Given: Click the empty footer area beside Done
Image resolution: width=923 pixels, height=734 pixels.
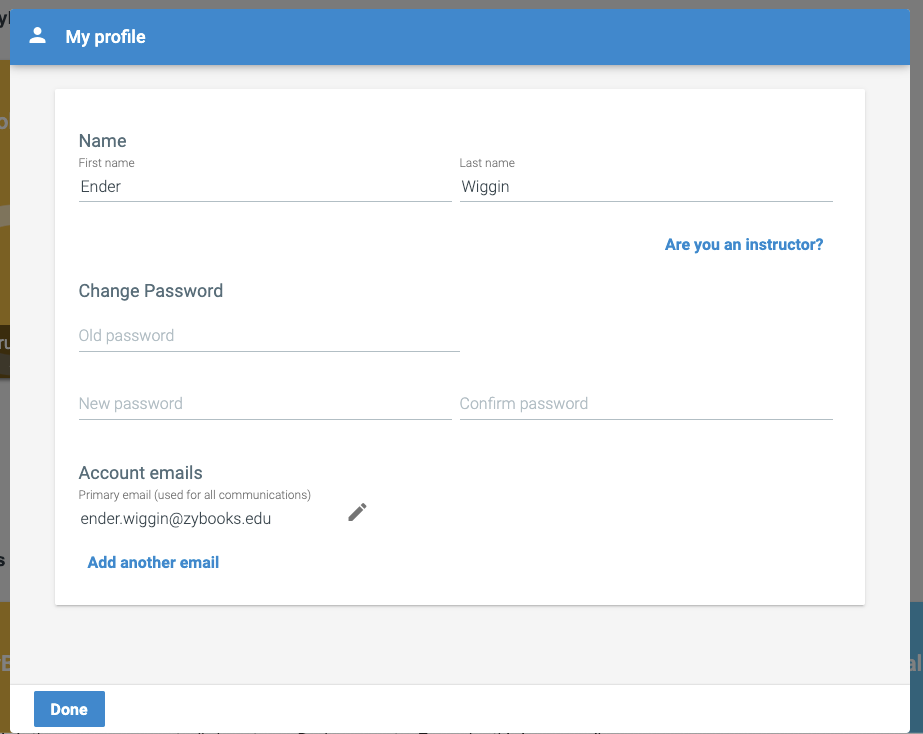Looking at the screenshot, I should [x=500, y=709].
